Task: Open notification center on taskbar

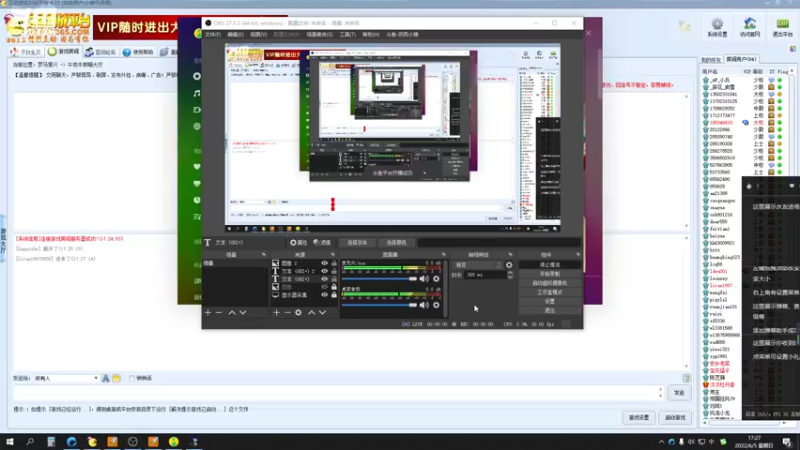Action: point(786,442)
